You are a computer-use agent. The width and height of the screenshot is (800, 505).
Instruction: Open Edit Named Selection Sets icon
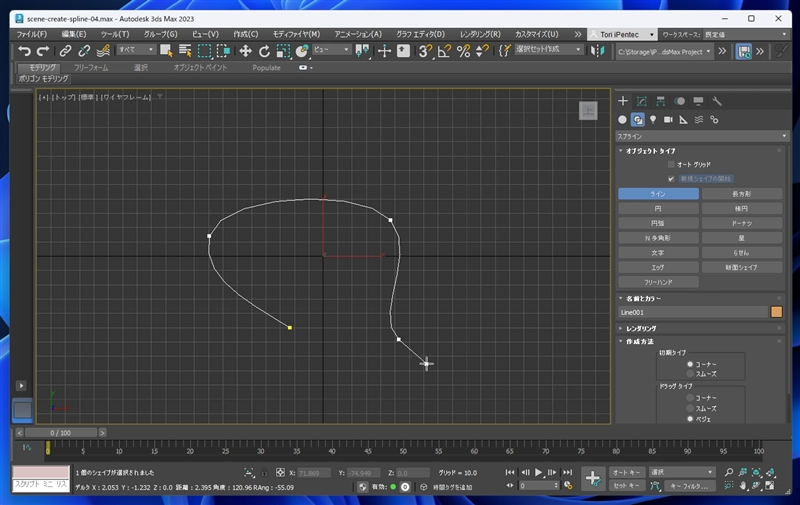pos(504,50)
